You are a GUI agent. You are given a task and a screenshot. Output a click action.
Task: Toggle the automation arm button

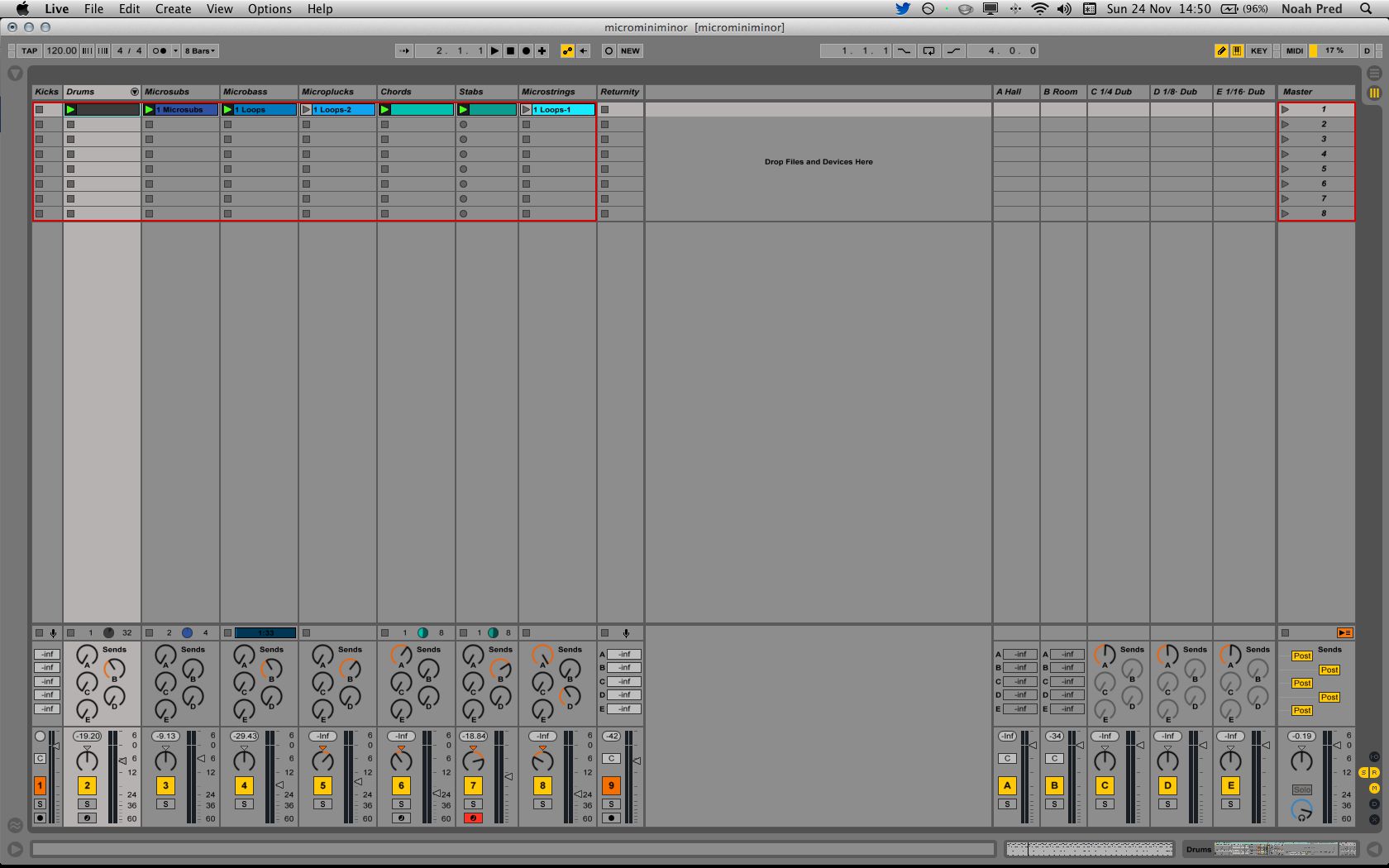567,50
